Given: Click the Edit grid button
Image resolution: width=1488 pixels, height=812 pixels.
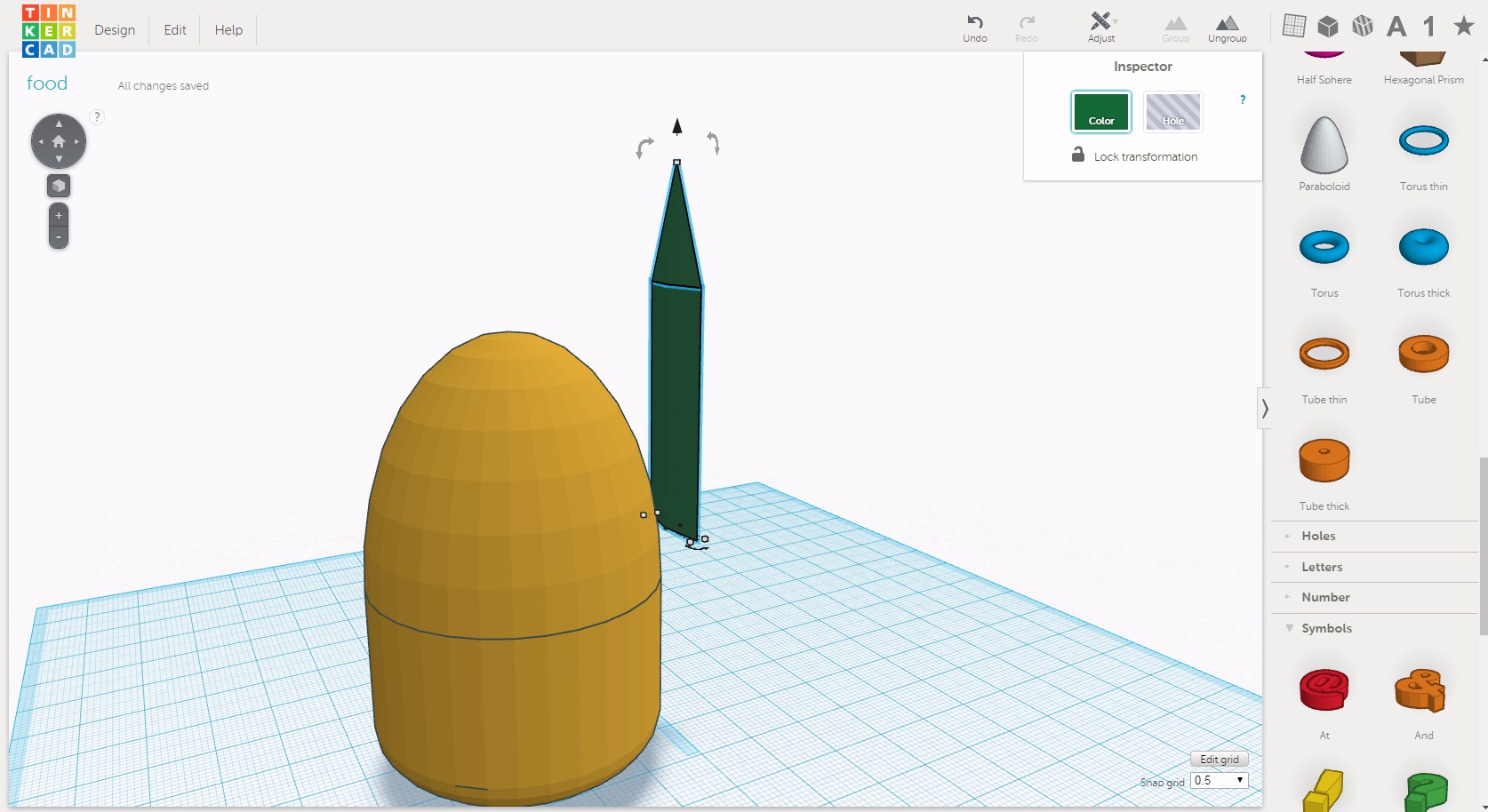Looking at the screenshot, I should click(x=1220, y=760).
